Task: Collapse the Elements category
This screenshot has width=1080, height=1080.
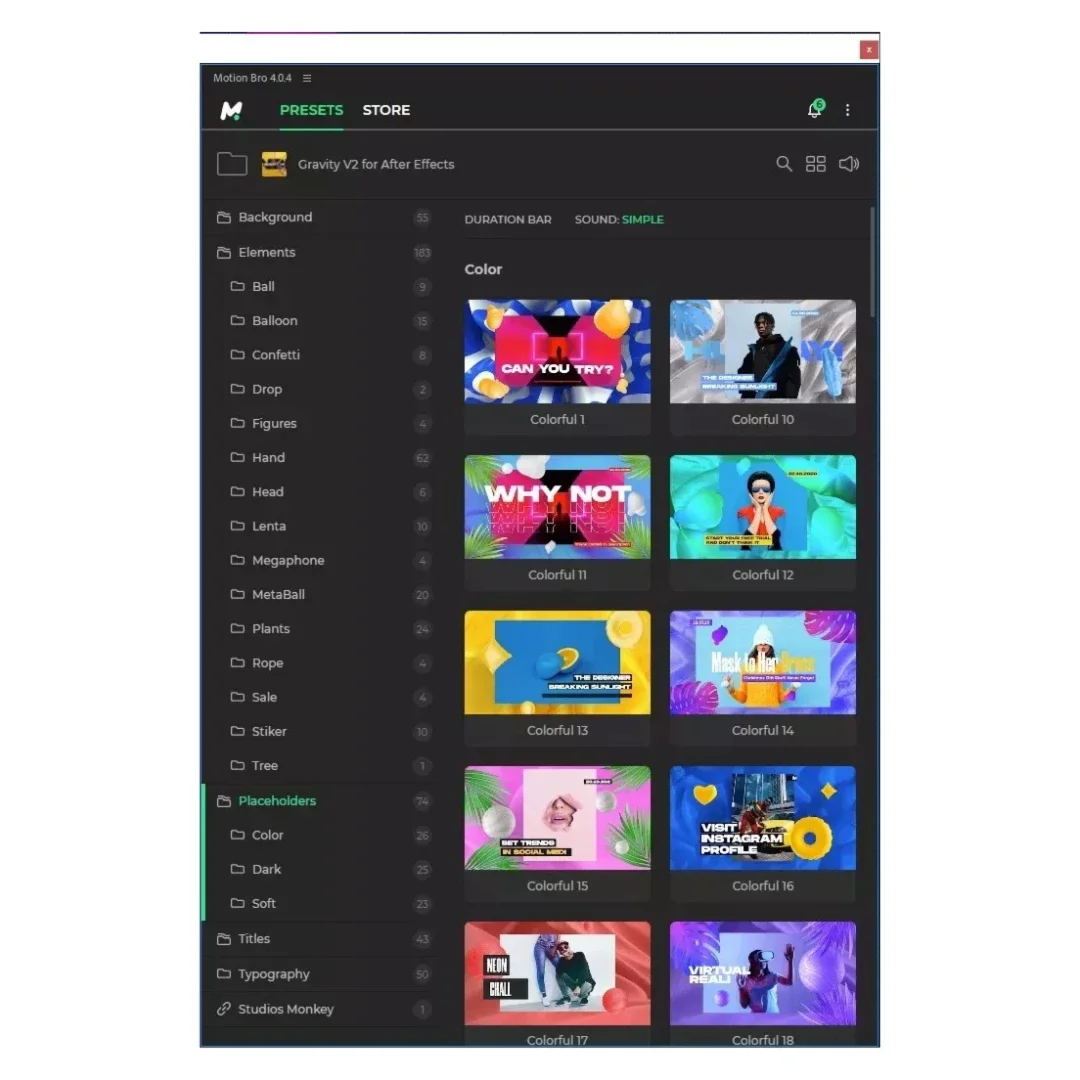Action: point(322,253)
